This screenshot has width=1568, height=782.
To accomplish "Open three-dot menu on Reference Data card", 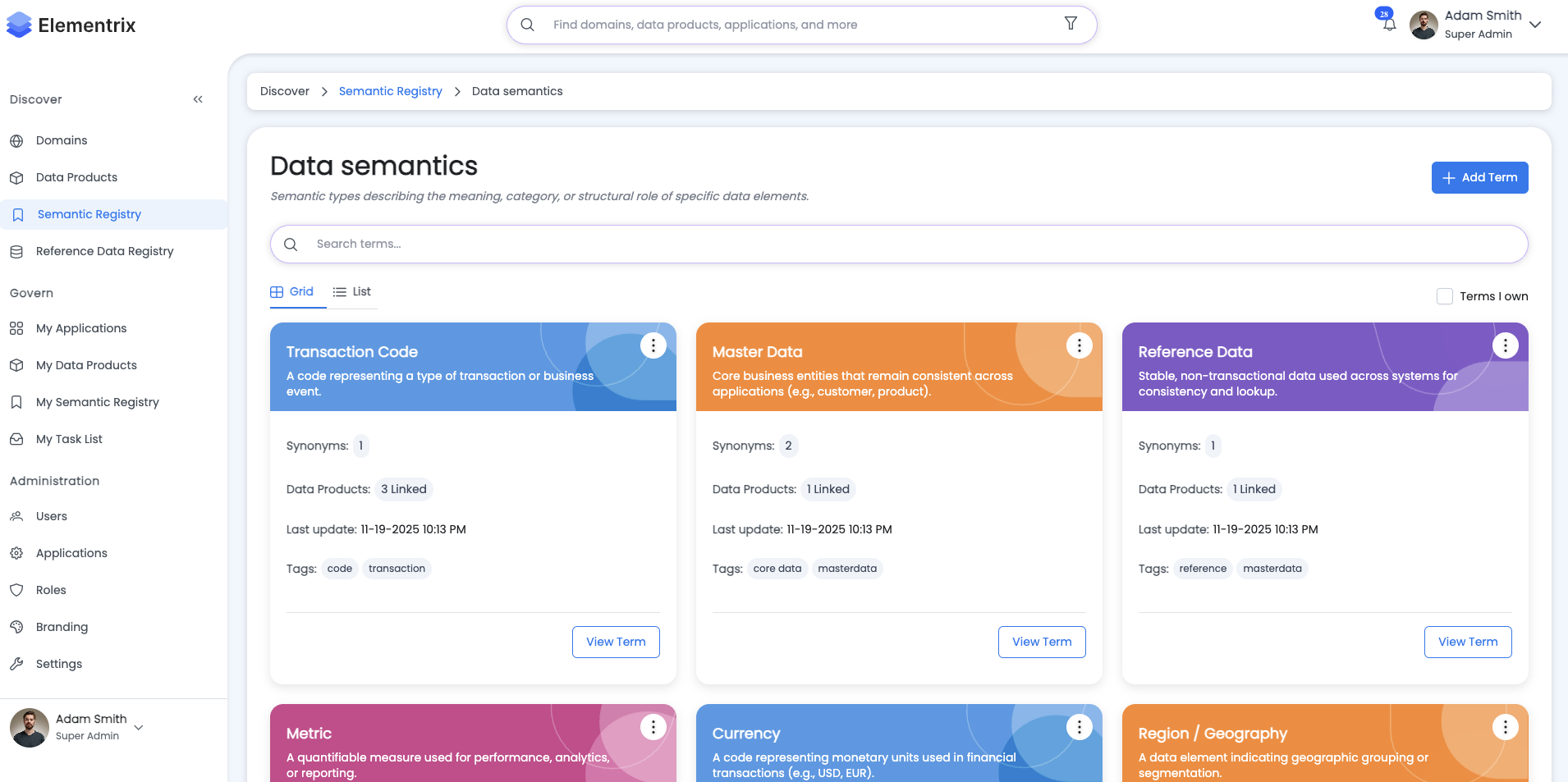I will click(1505, 345).
